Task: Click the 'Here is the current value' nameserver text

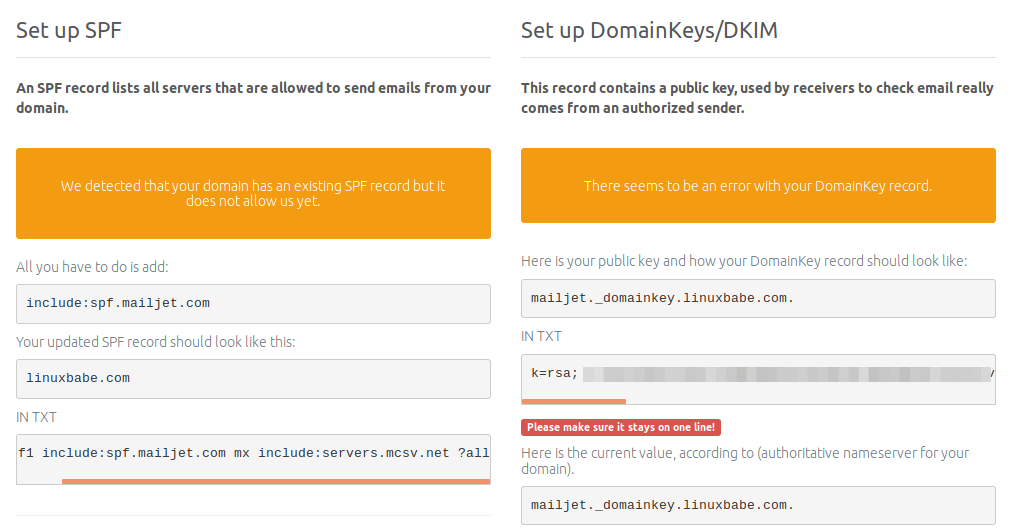Action: (x=744, y=460)
